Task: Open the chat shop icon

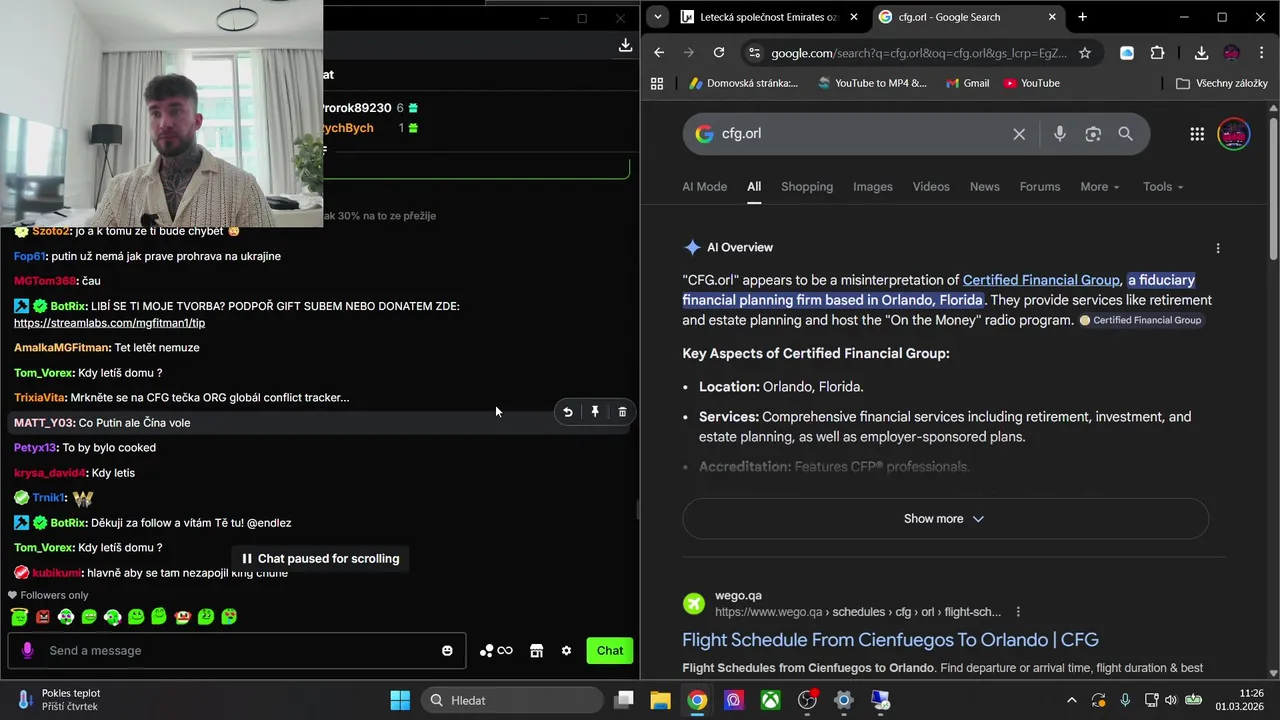Action: pos(536,651)
